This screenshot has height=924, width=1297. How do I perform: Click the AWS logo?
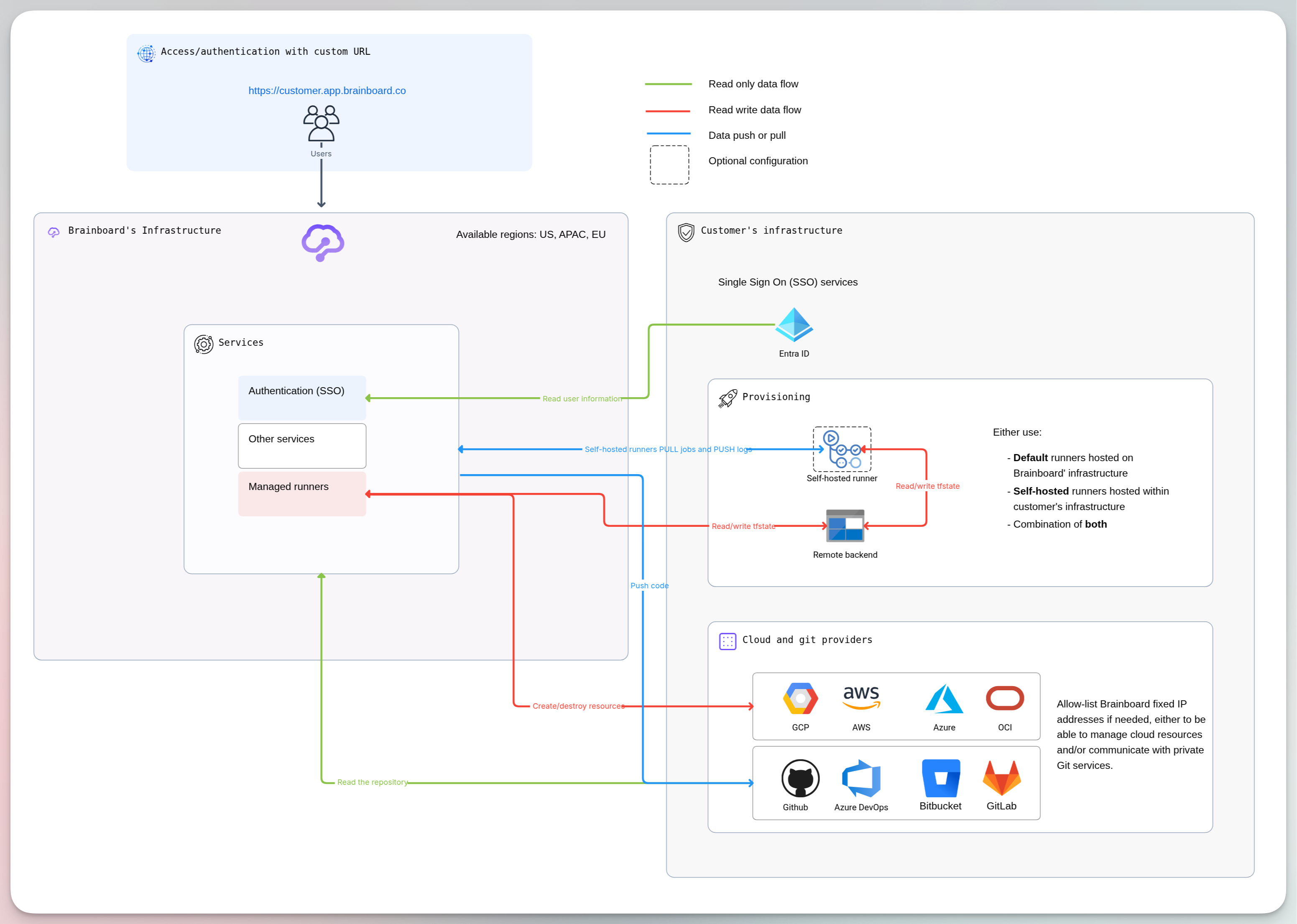point(860,697)
